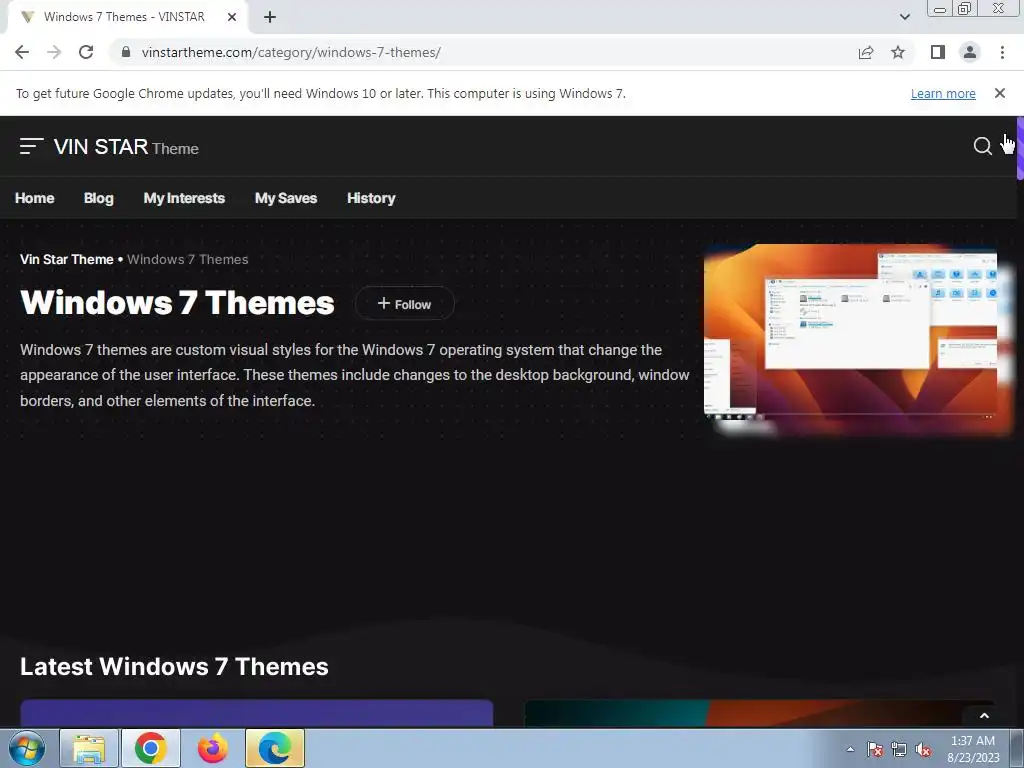
Task: Click the Action Center flag tray icon
Action: 875,749
